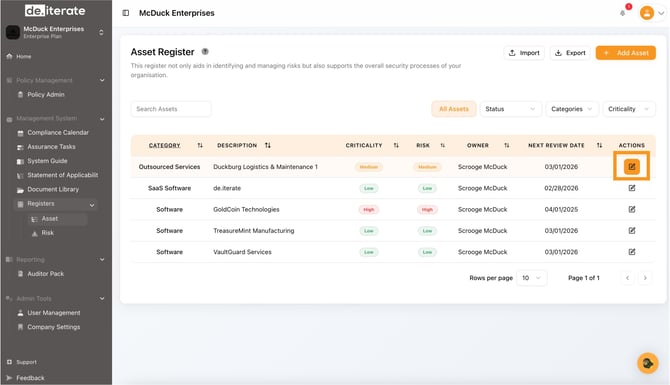The width and height of the screenshot is (670, 385).
Task: Select the Asset register item
Action: click(58, 219)
